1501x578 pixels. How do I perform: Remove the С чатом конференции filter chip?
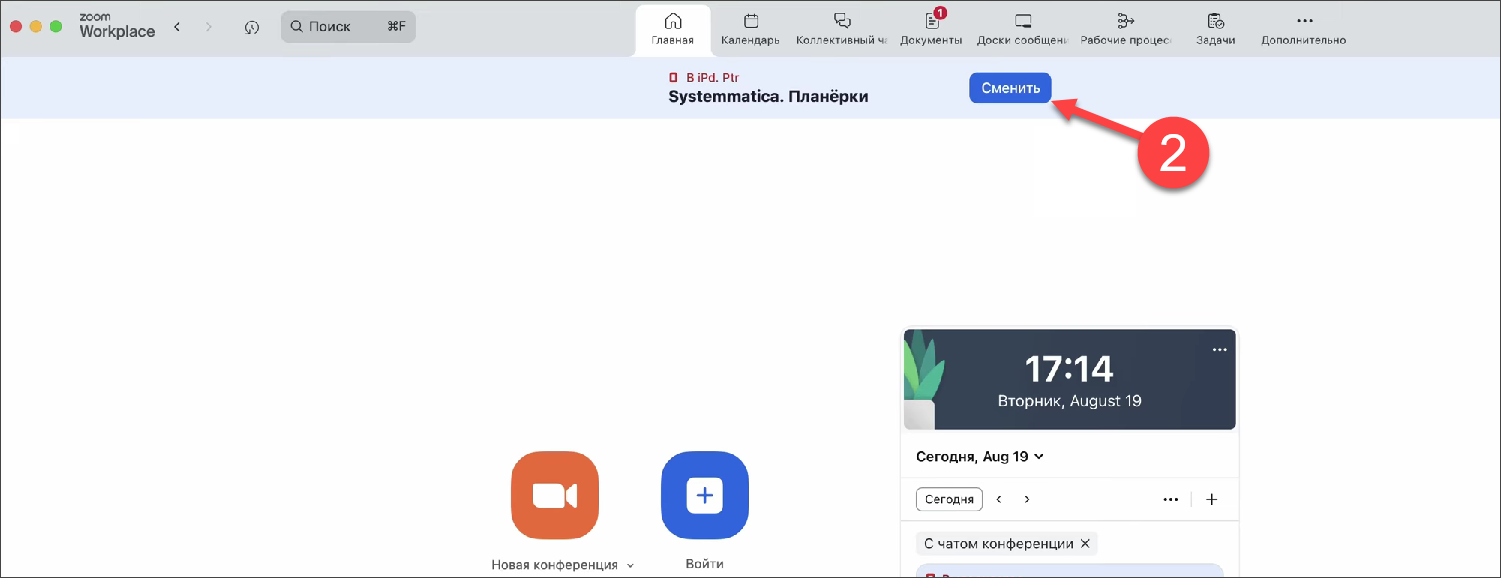point(1085,544)
